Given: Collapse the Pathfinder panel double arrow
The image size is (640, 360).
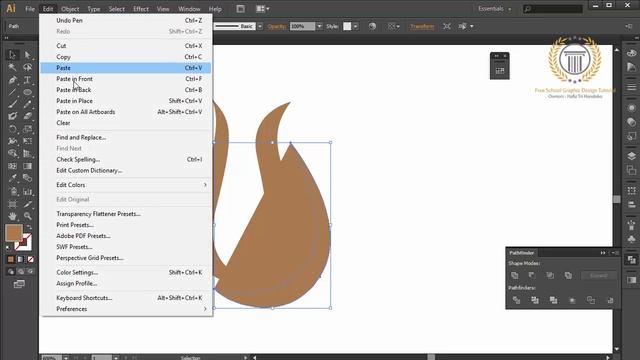Looking at the screenshot, I should point(602,253).
